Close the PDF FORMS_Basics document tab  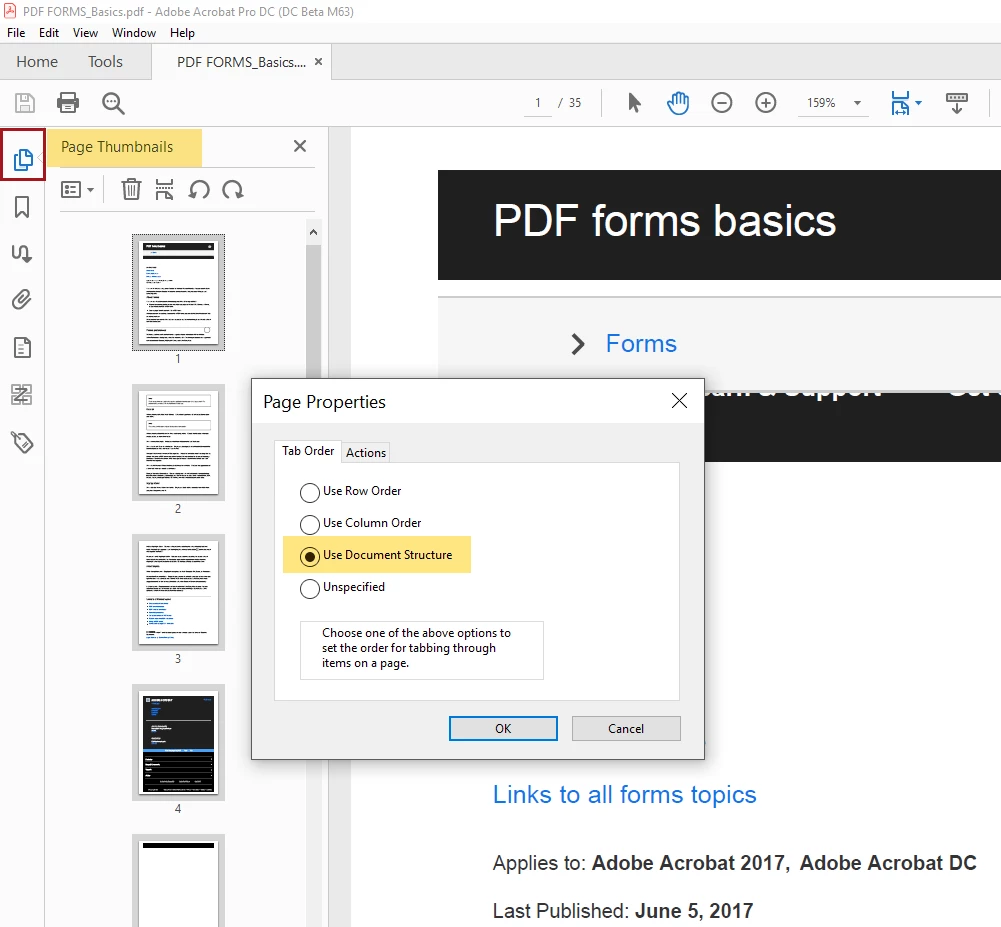(319, 61)
